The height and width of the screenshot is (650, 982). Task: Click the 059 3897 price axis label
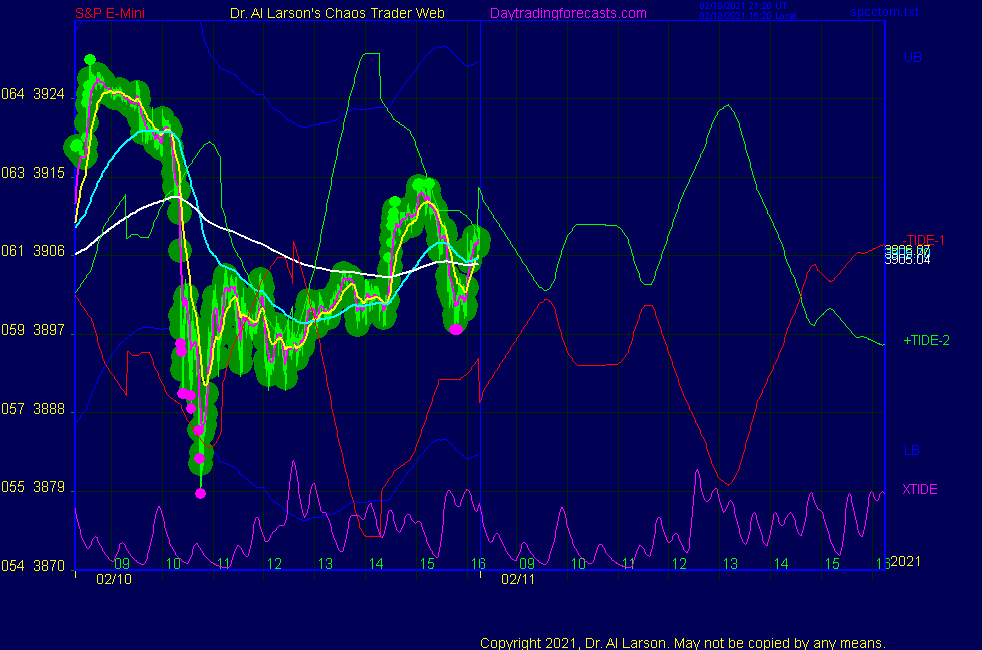33,330
